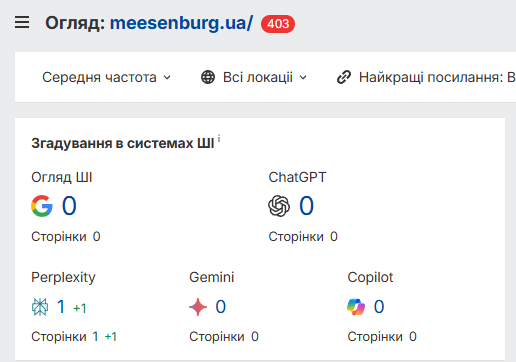Click the ChatGPT logo icon

coord(279,206)
